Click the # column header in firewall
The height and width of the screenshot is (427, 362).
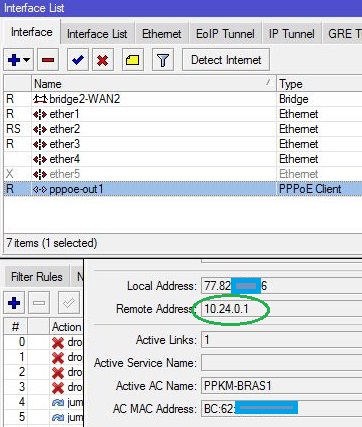15,327
